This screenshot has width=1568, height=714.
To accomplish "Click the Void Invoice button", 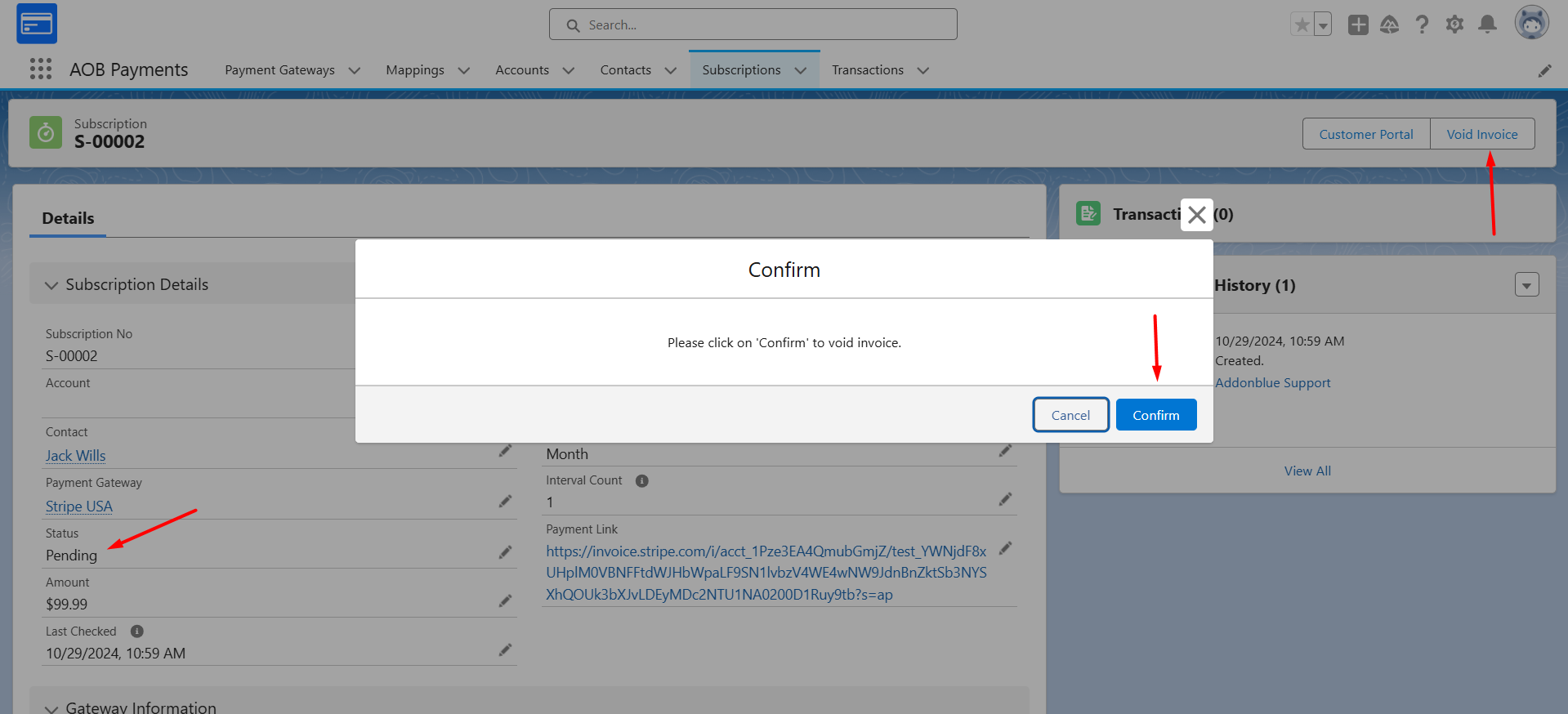I will click(1482, 134).
